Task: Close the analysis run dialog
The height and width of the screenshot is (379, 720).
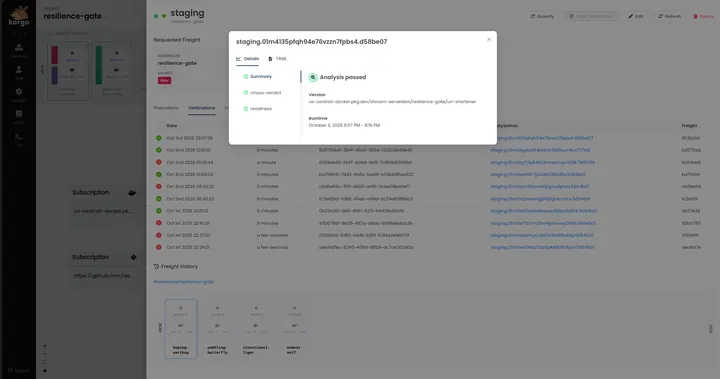Action: [489, 40]
